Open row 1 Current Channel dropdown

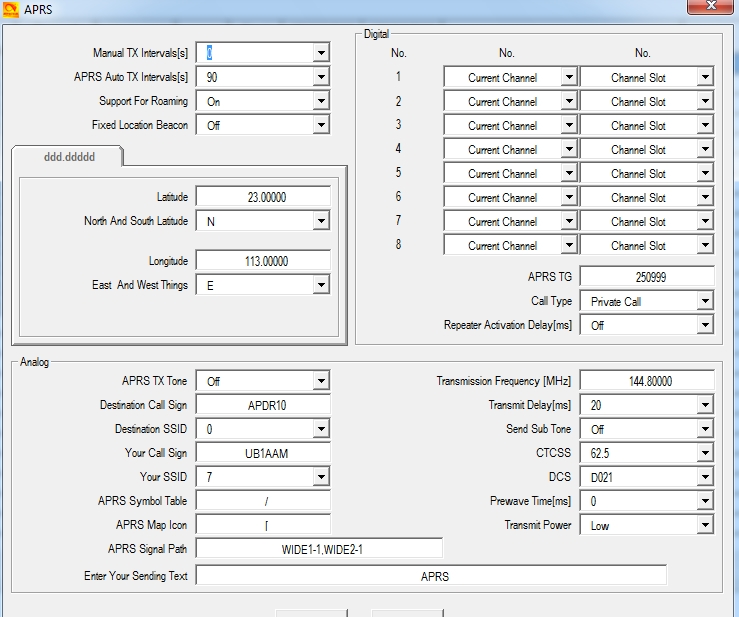click(x=568, y=77)
